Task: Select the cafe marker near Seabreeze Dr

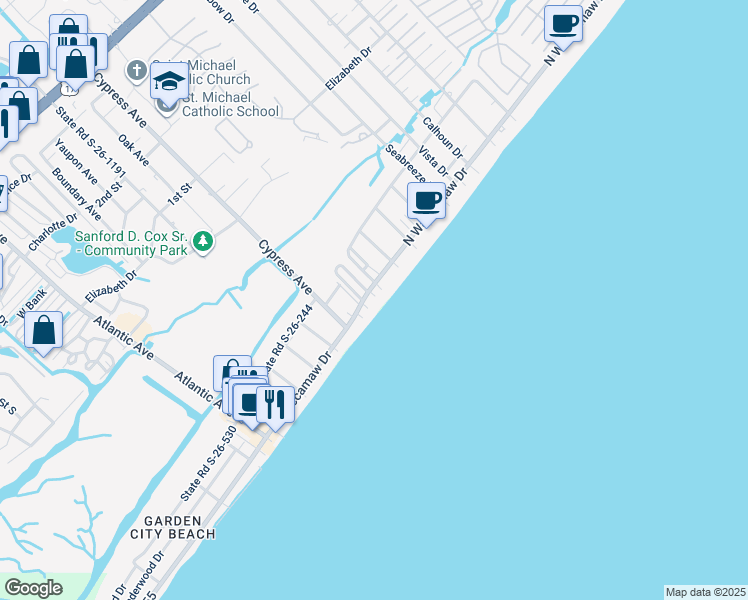Action: click(x=426, y=202)
